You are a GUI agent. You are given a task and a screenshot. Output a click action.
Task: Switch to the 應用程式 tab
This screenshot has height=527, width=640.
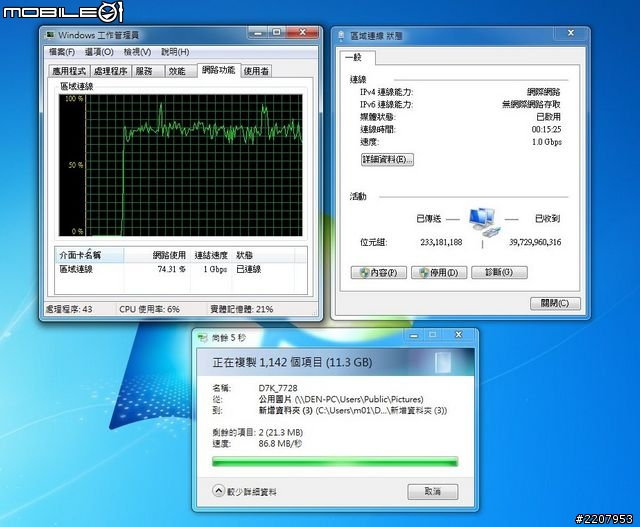[68, 71]
